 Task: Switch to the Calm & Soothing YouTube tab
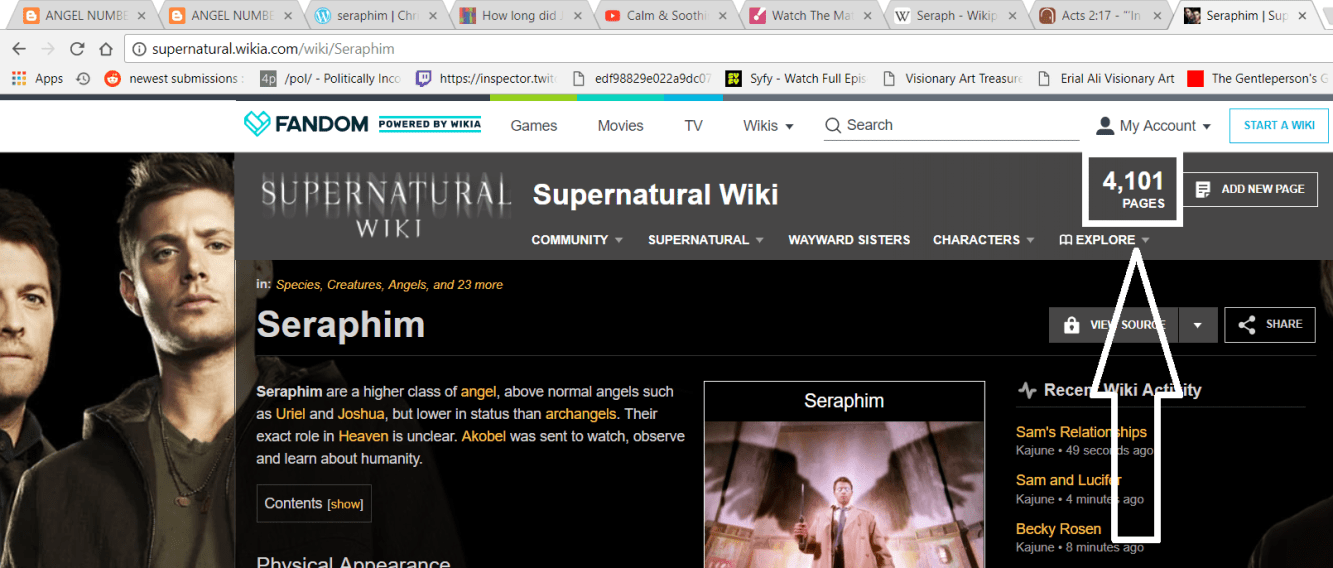666,15
